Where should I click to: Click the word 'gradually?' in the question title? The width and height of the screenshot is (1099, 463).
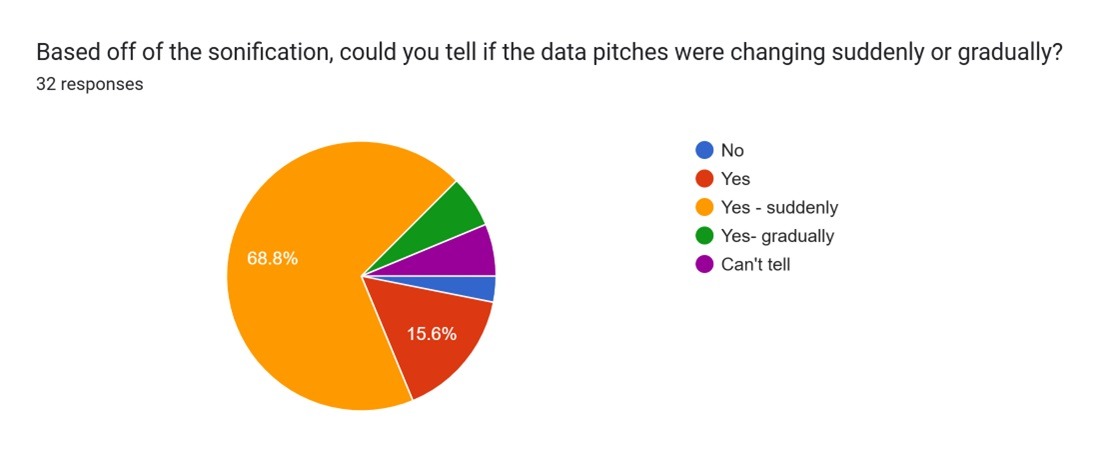tap(1014, 52)
